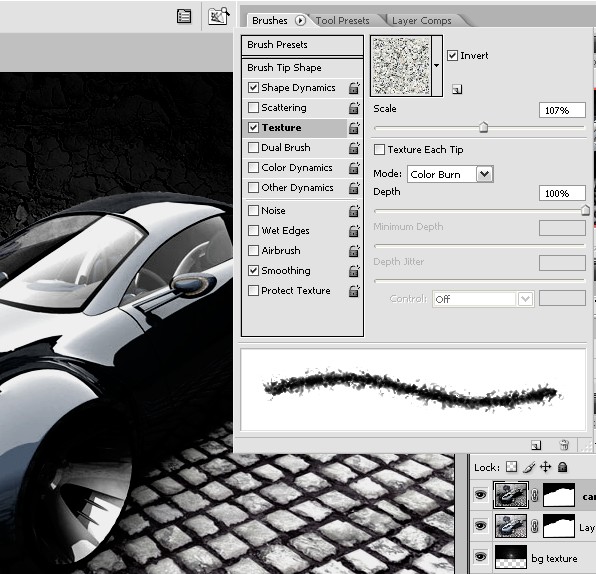Enable the Other Dynamics checkbox
Viewport: 596px width, 574px height.
(254, 187)
